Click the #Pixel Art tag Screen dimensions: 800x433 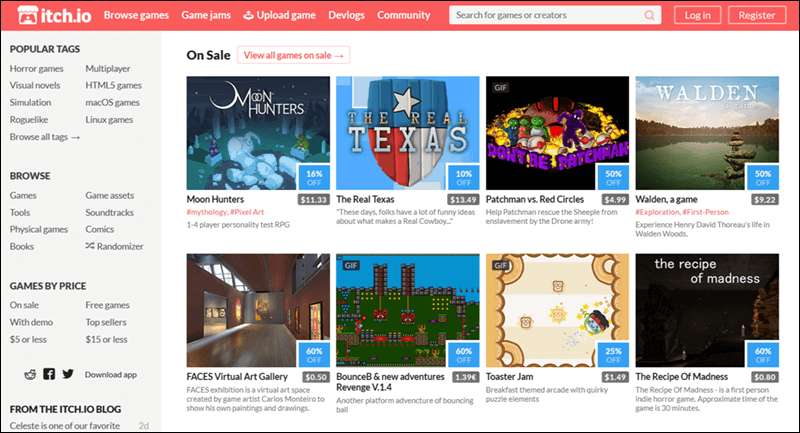(247, 212)
